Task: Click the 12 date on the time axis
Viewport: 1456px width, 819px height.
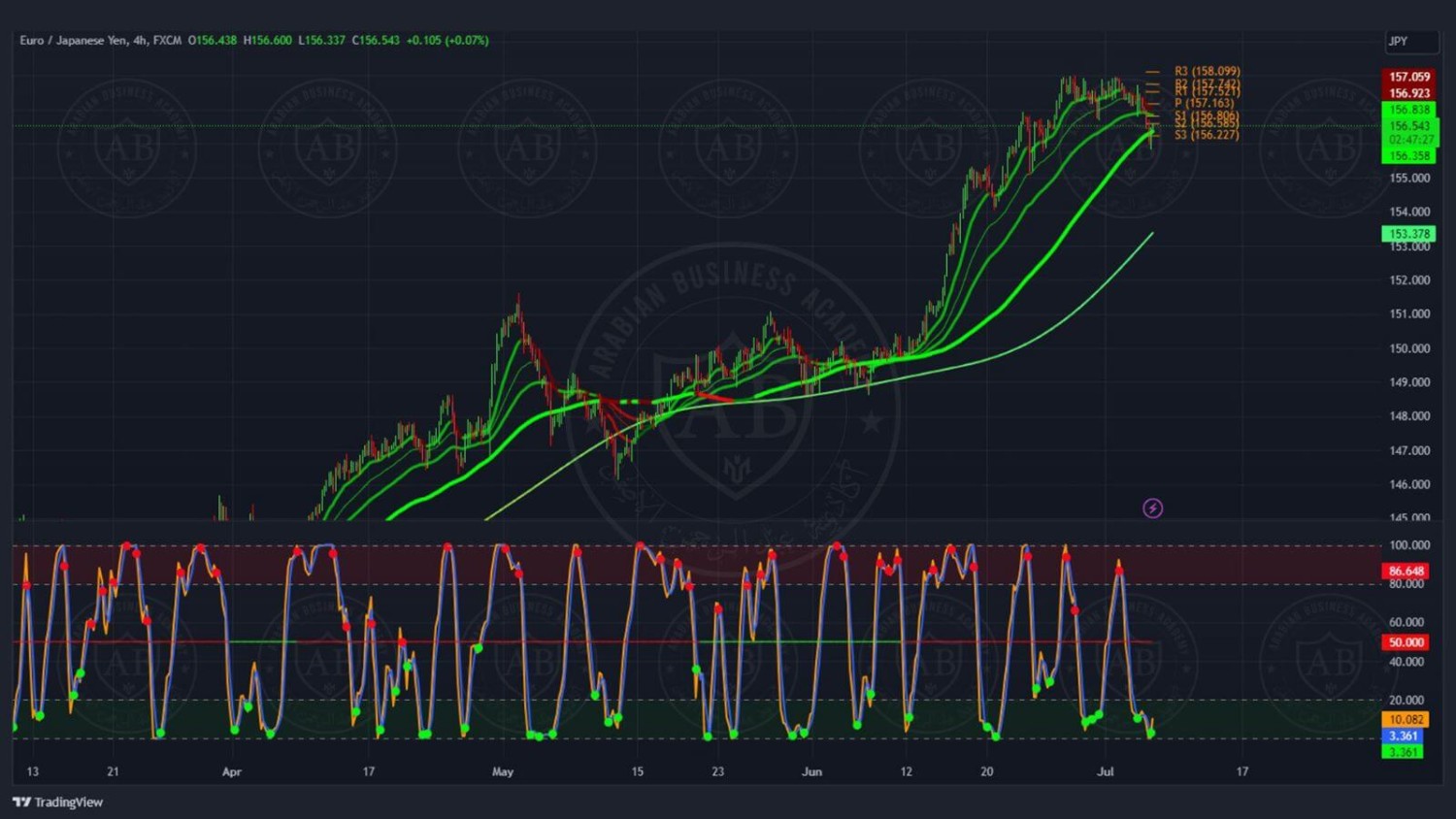Action: [x=906, y=772]
